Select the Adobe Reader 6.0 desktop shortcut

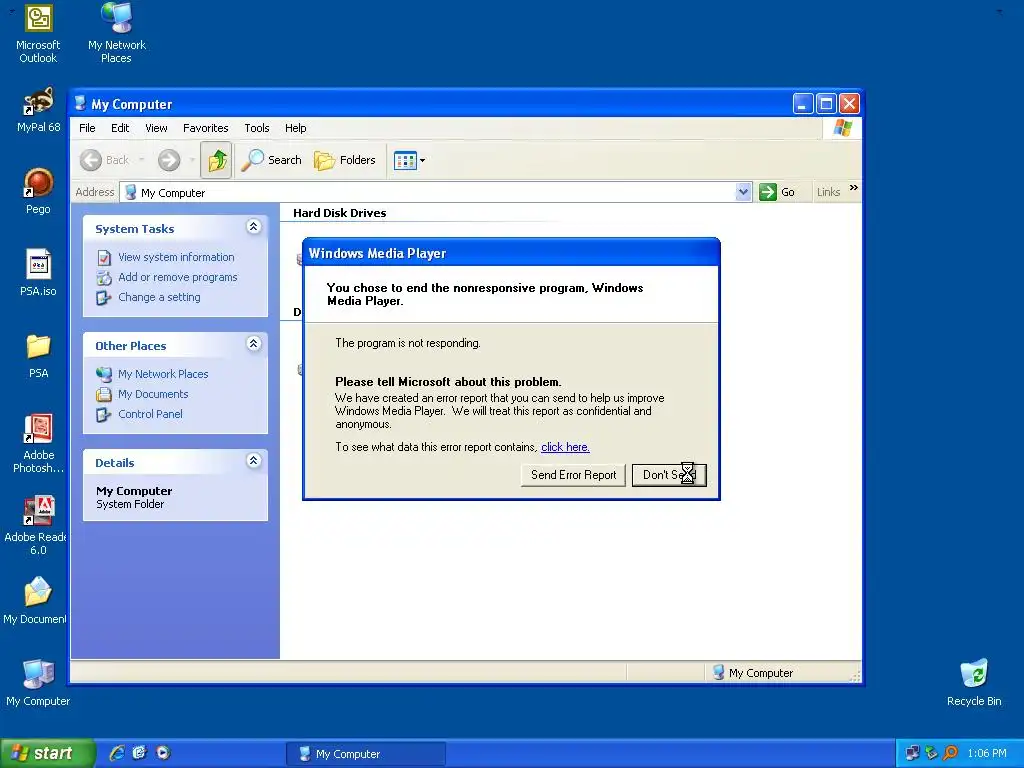click(x=35, y=526)
